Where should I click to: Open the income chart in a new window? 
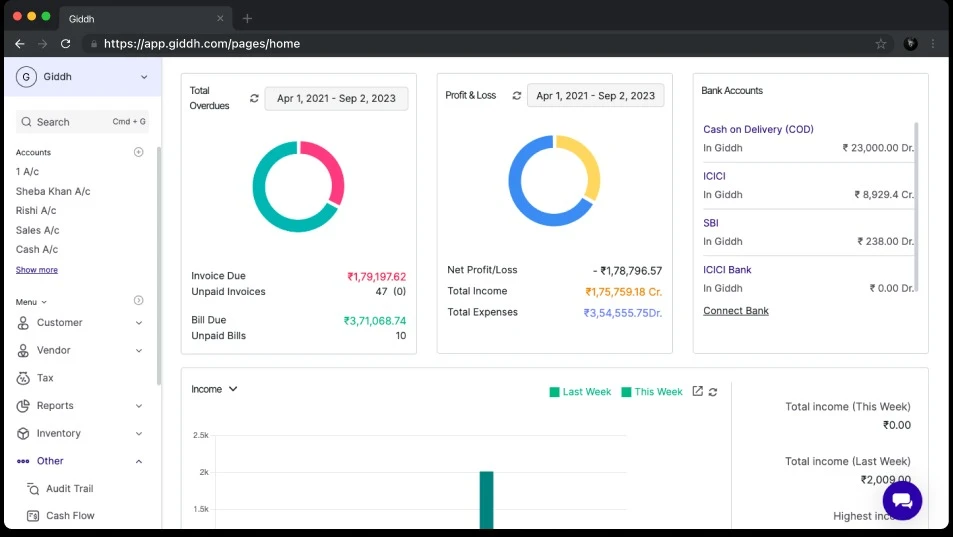click(x=698, y=391)
